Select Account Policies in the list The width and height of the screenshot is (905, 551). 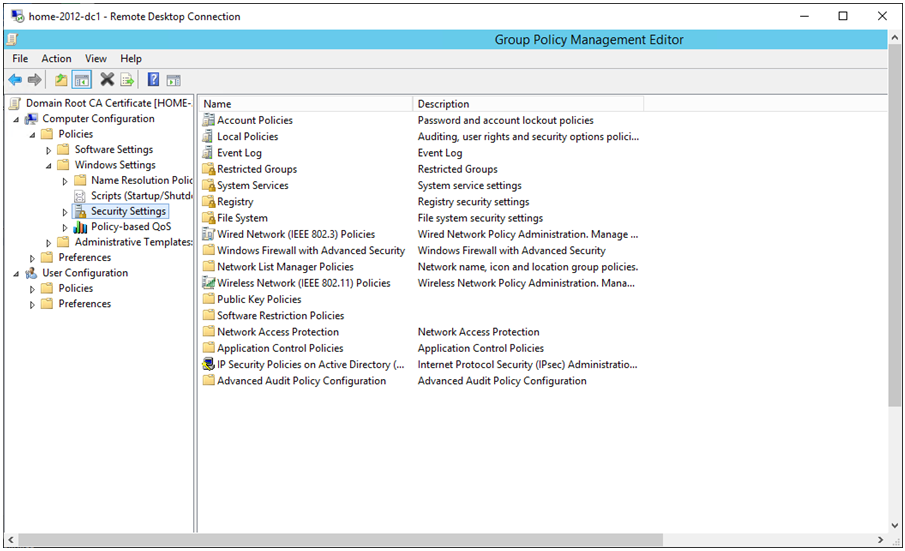tap(255, 120)
